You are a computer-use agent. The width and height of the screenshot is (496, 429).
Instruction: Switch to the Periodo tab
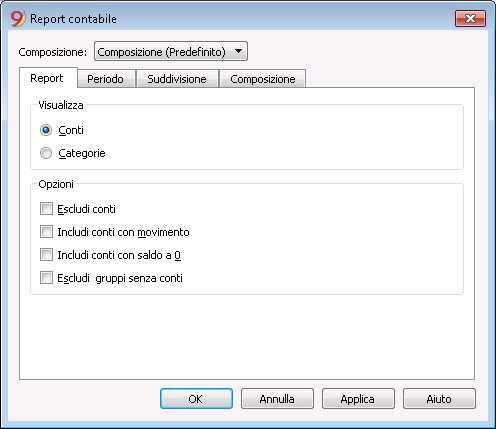click(x=105, y=79)
